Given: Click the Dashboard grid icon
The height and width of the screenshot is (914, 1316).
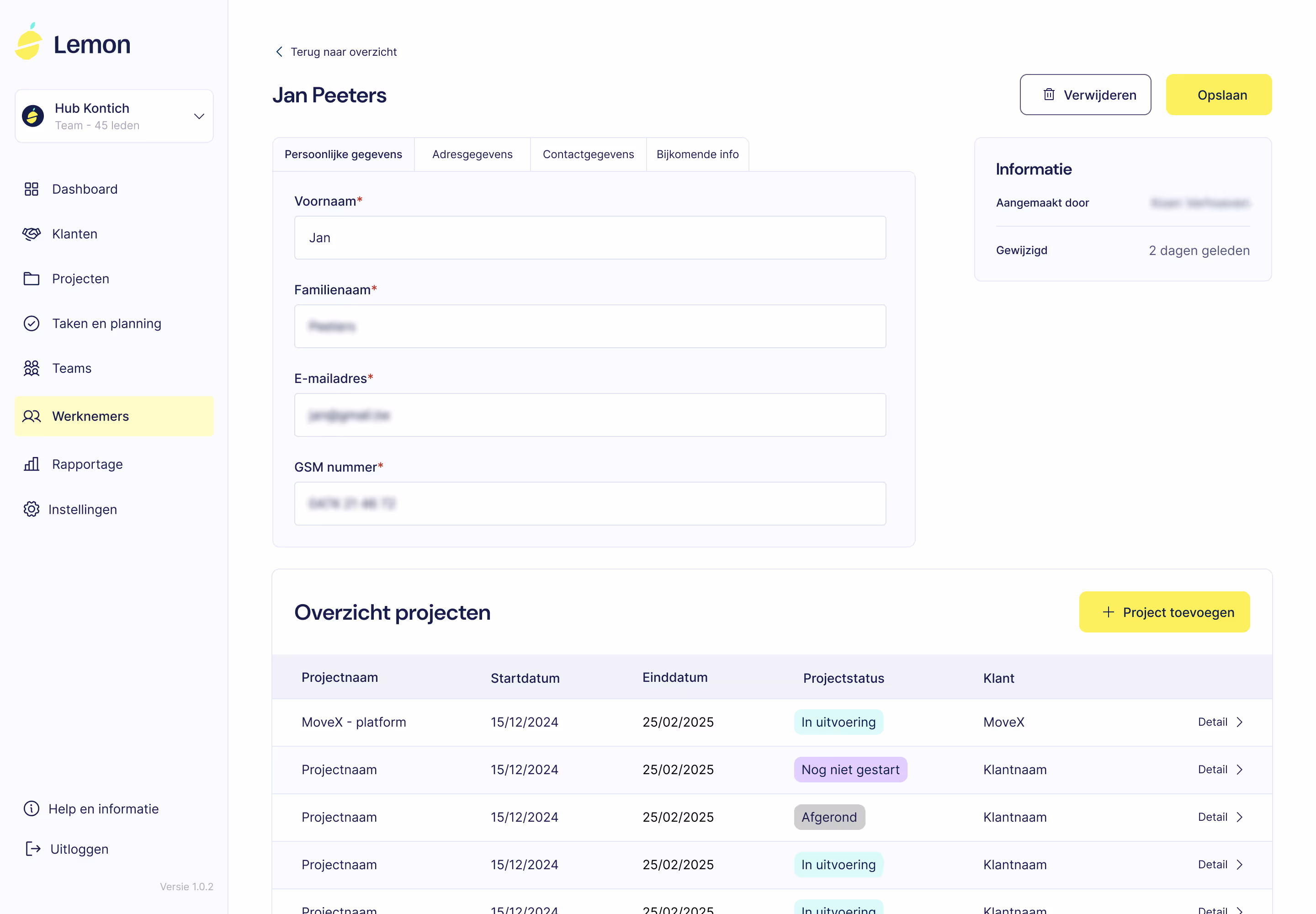Looking at the screenshot, I should point(32,189).
